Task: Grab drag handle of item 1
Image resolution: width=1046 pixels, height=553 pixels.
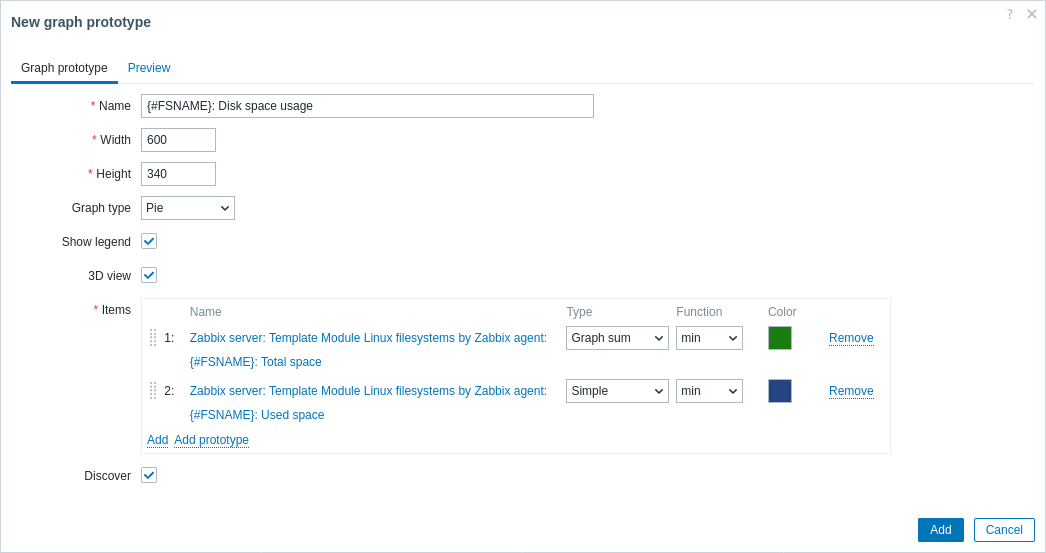Action: (153, 338)
